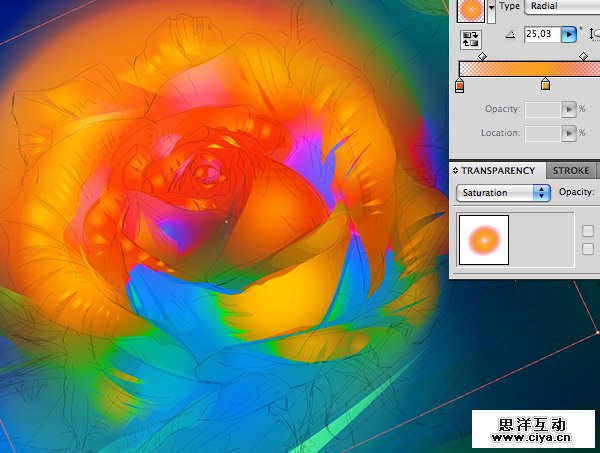Switch to the Stroke tab
600x453 pixels.
[571, 171]
